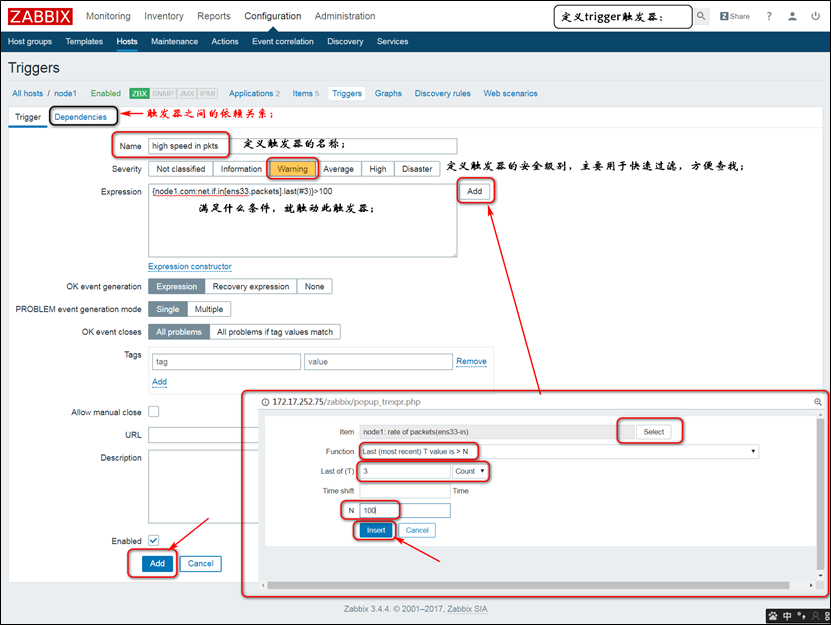Choose All problems if tag values match
831x625 pixels.
click(x=275, y=332)
